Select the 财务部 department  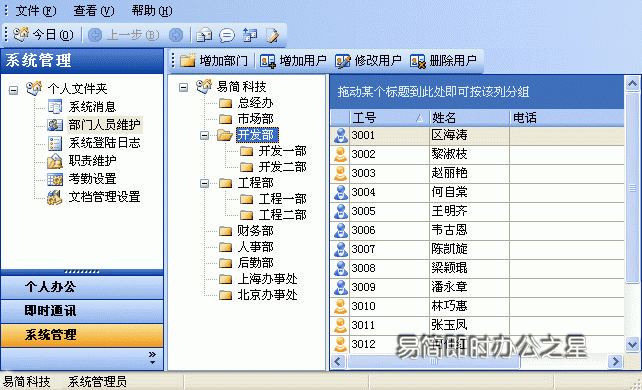[x=255, y=231]
